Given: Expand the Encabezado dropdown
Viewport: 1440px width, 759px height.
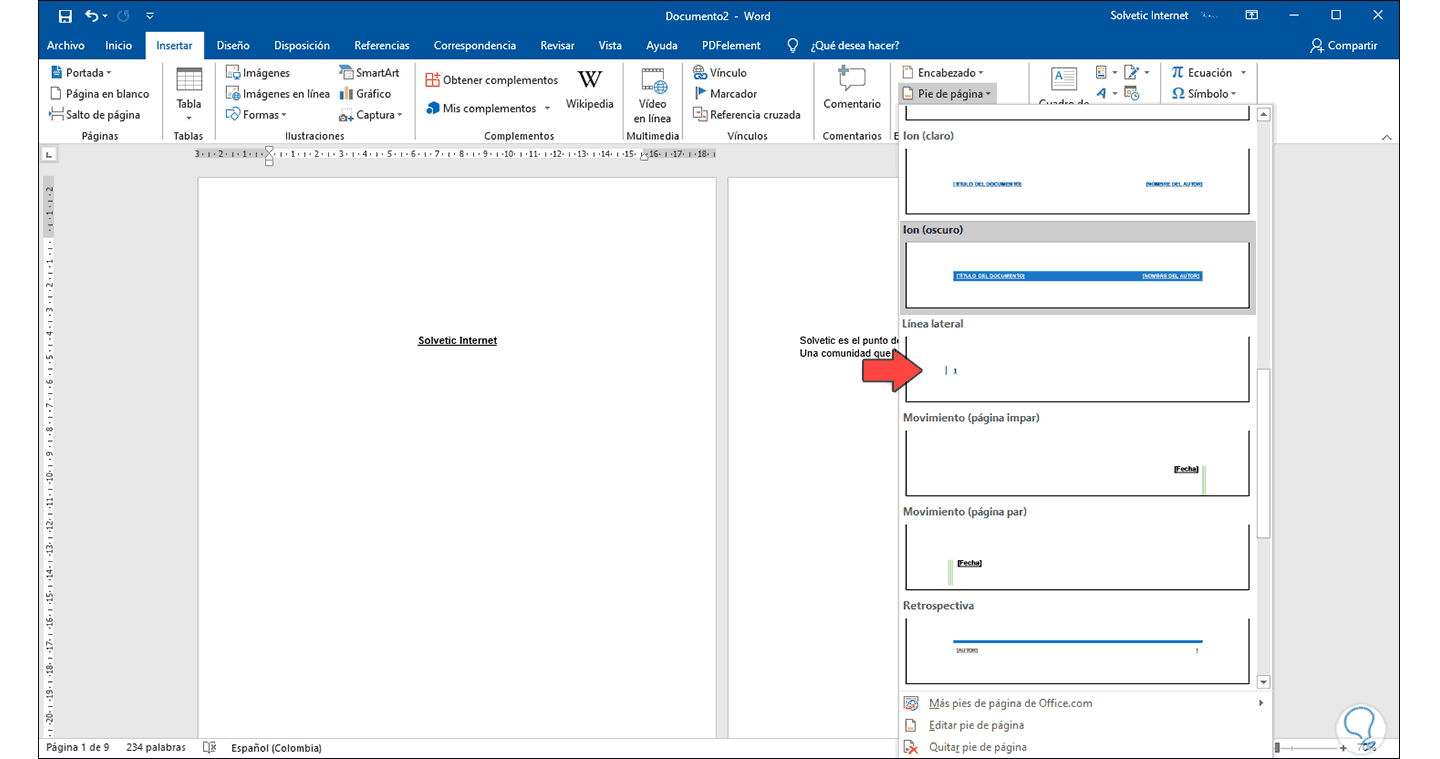Looking at the screenshot, I should pos(943,73).
